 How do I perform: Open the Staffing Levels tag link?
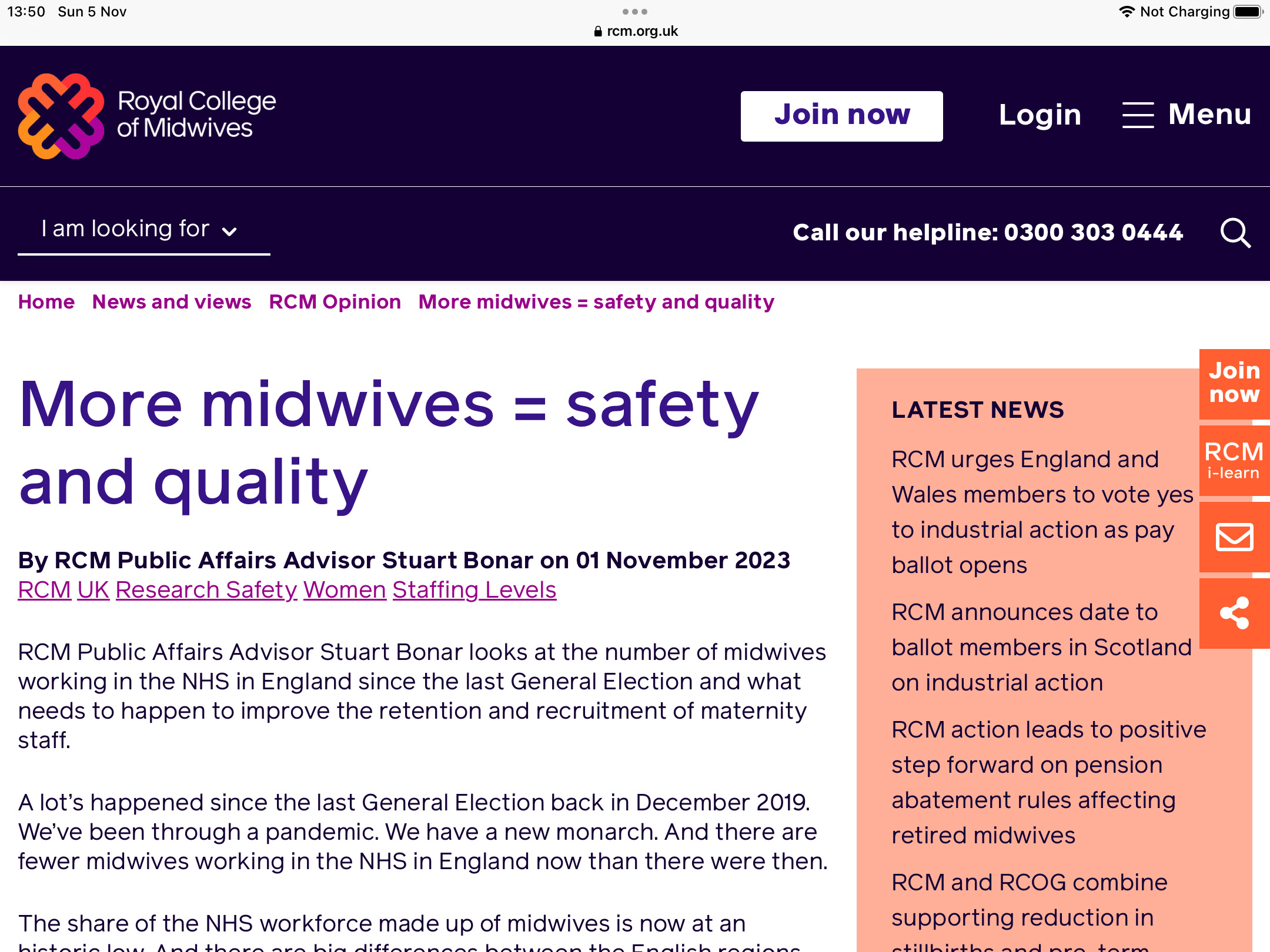click(474, 590)
